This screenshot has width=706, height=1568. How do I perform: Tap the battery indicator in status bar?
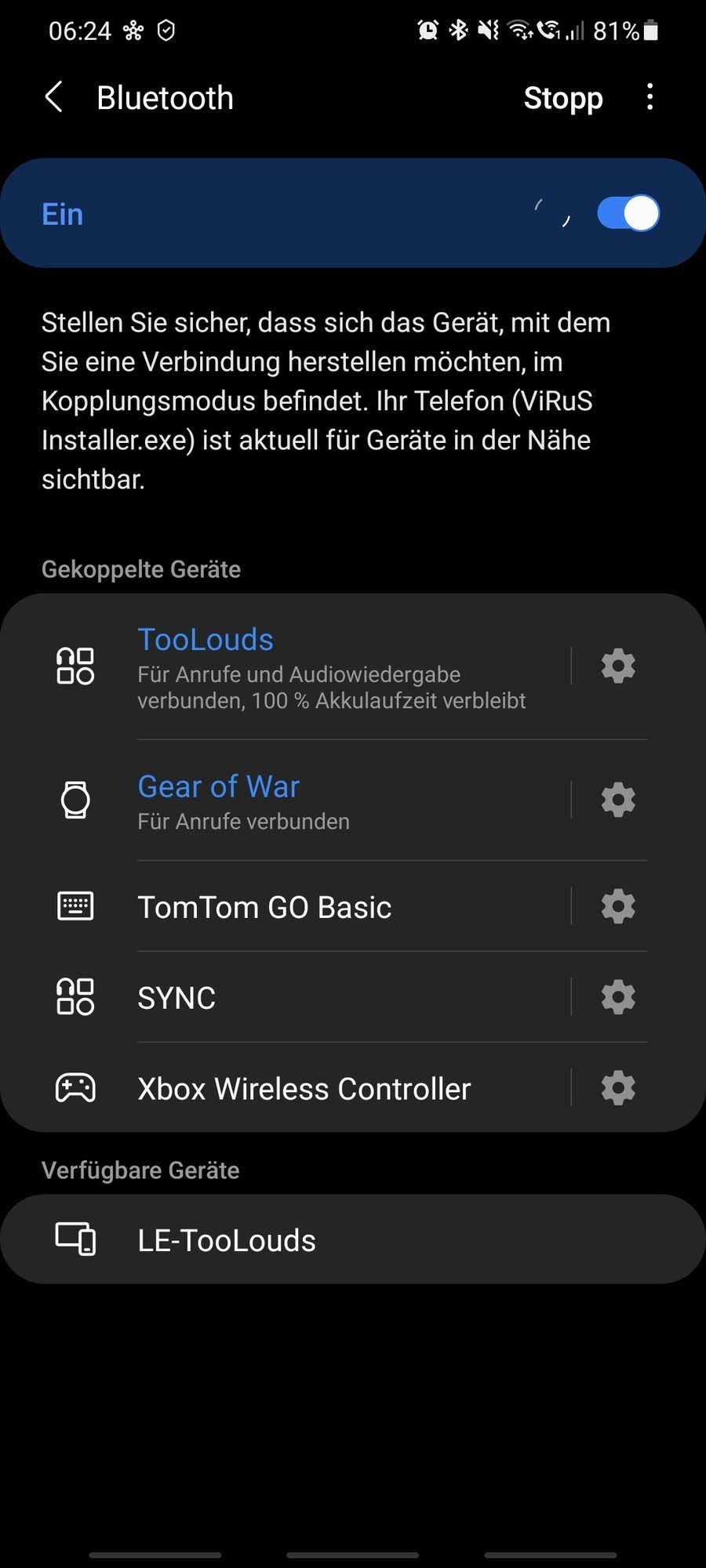[650, 31]
